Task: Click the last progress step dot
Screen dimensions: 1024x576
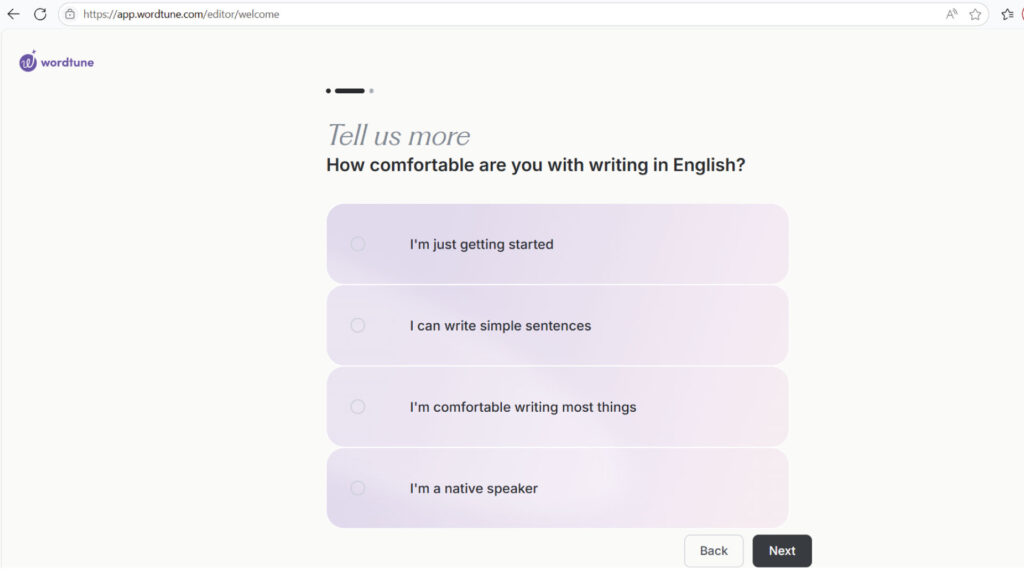Action: pyautogui.click(x=372, y=91)
